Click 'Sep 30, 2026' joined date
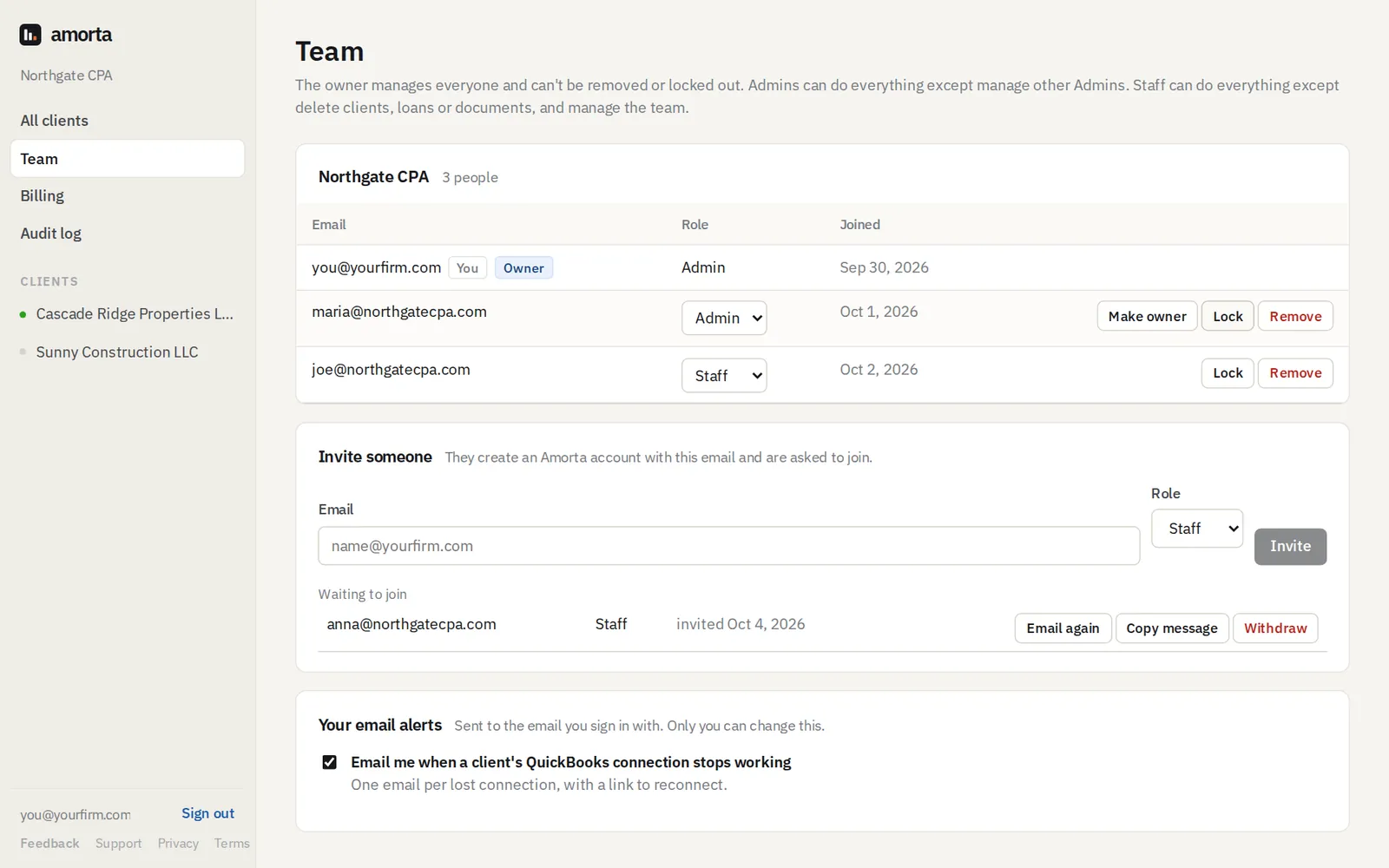The width and height of the screenshot is (1389, 868). [x=884, y=267]
